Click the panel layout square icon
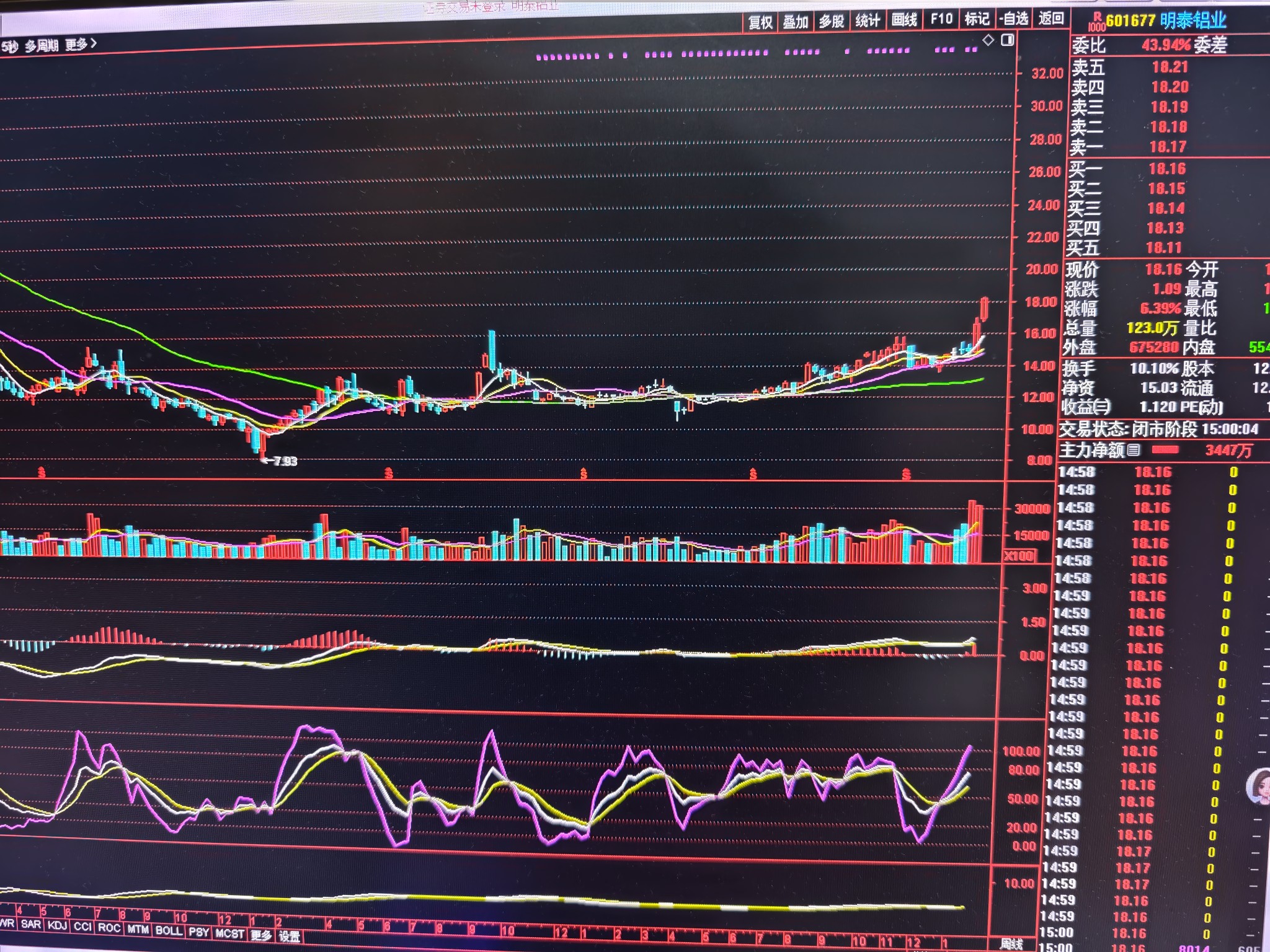This screenshot has width=1270, height=952. [x=1008, y=40]
